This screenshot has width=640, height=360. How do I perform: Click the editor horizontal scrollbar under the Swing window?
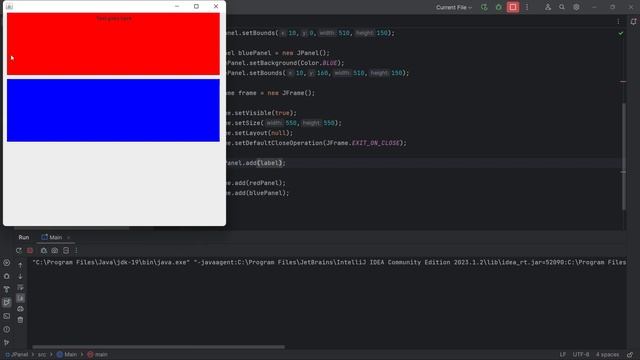72,228
